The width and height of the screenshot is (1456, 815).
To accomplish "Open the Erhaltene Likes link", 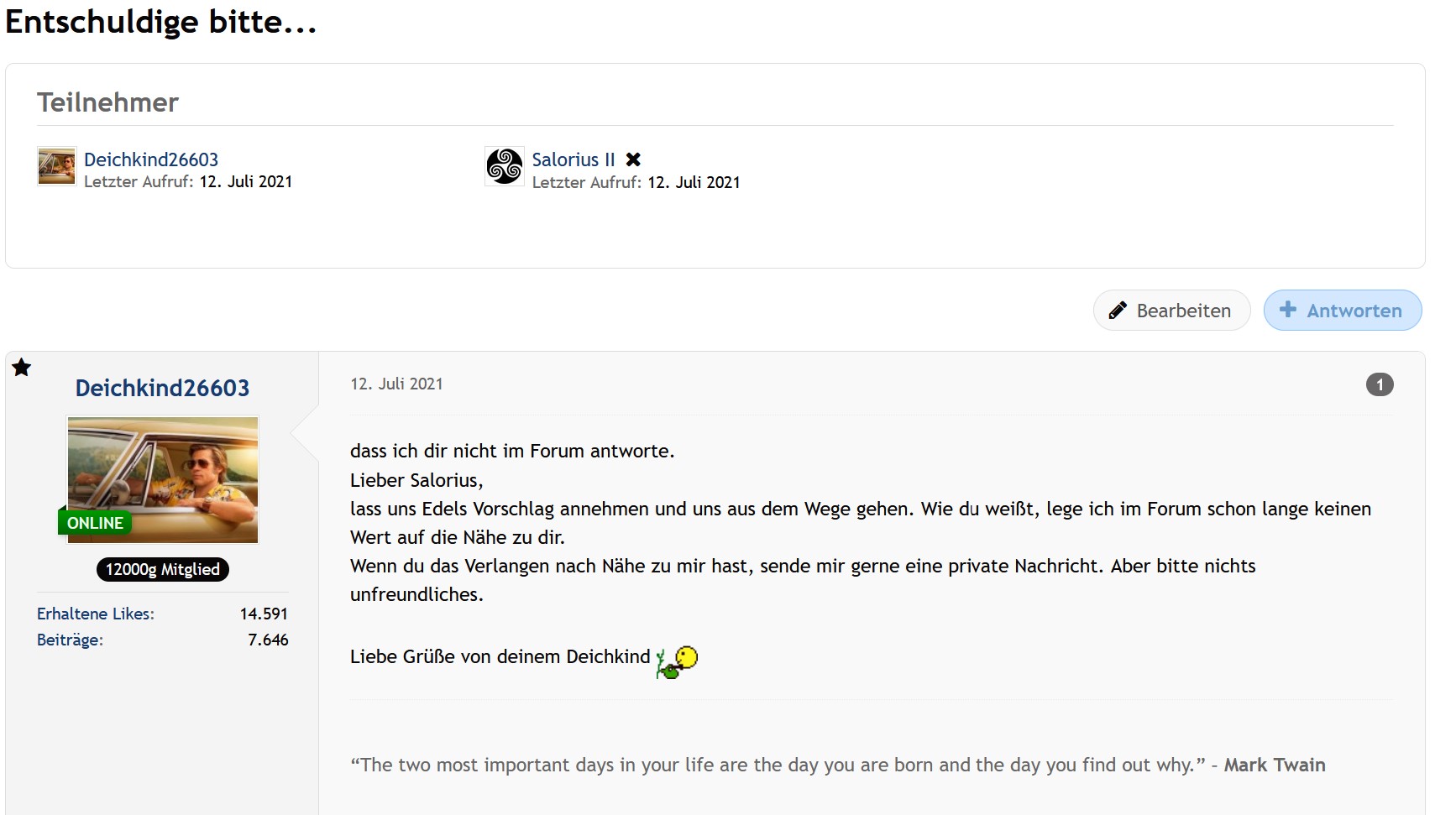I will [96, 614].
